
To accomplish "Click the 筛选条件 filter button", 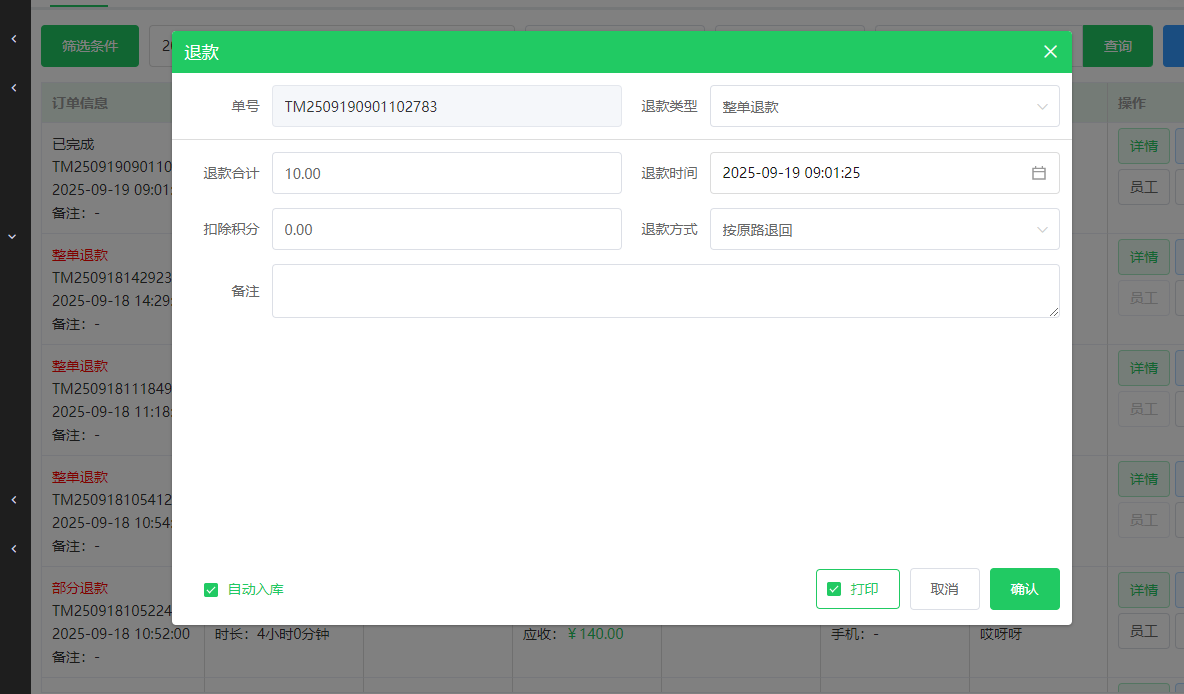I will click(90, 46).
